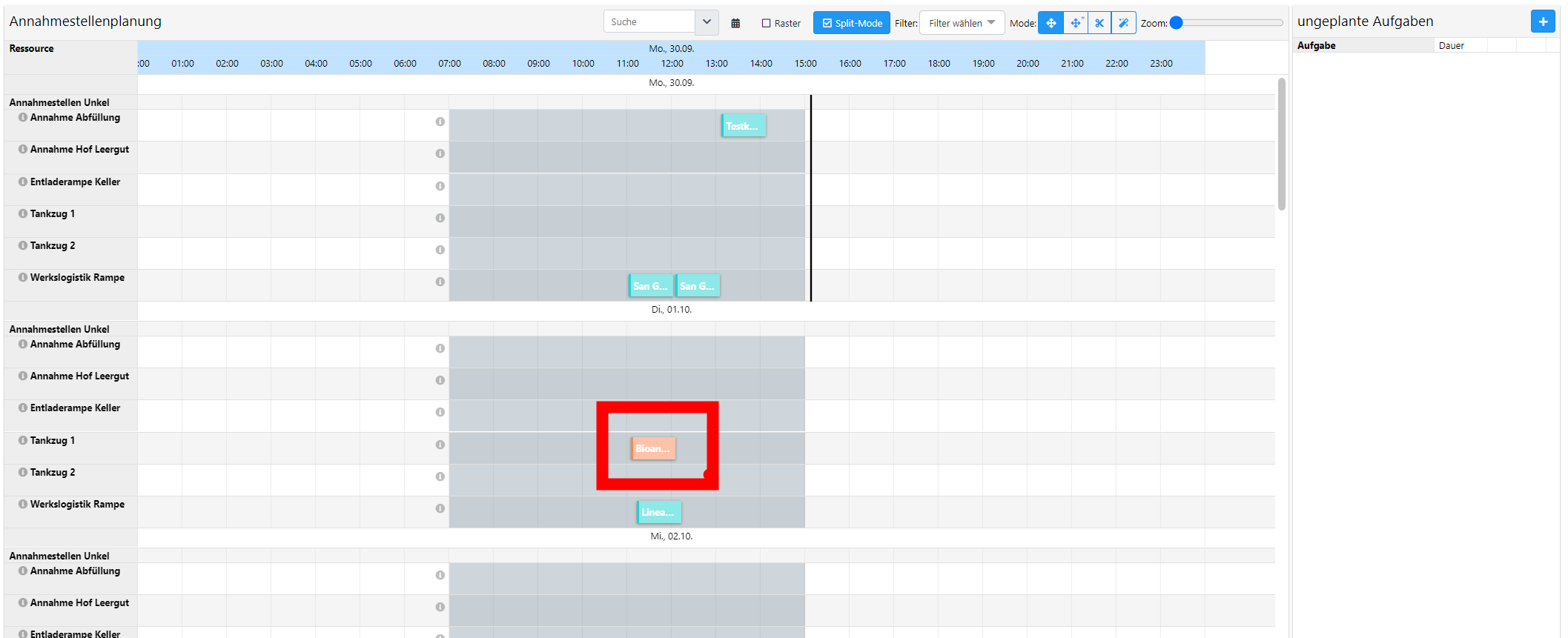
Task: Select the move mode icon
Action: tap(1051, 23)
